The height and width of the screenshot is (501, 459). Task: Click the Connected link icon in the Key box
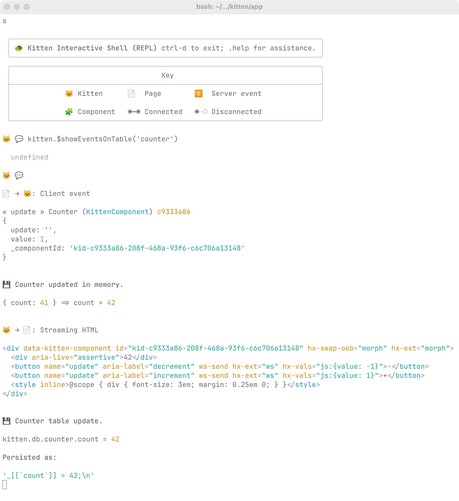point(134,112)
